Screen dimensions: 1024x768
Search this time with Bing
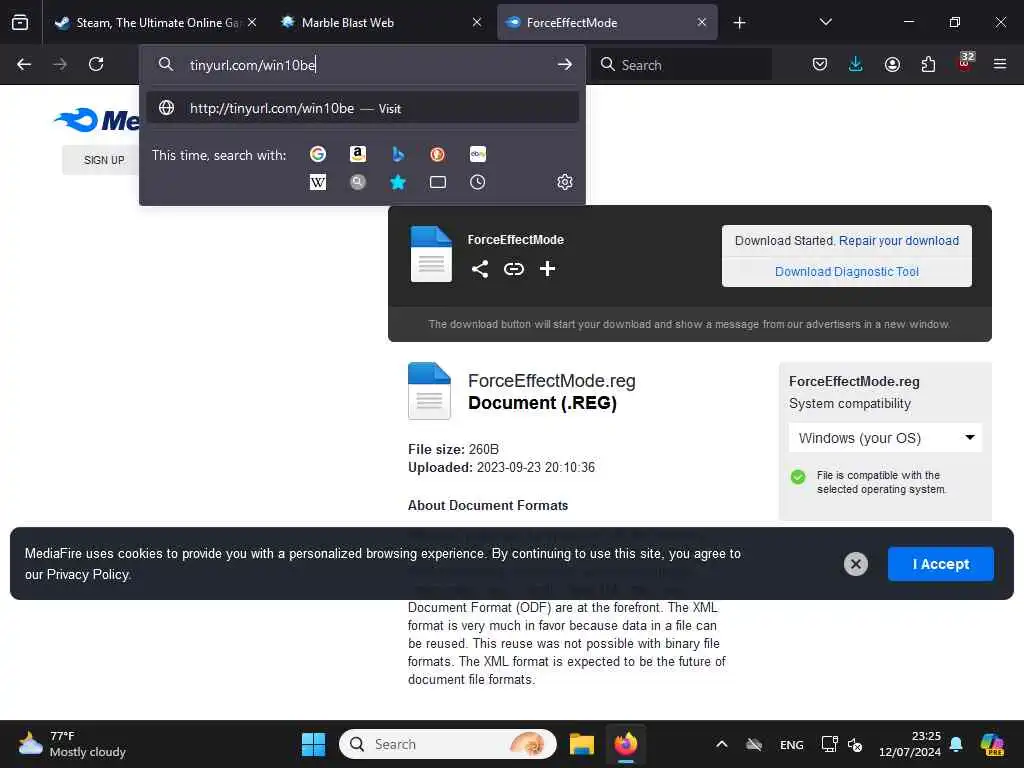pos(398,154)
